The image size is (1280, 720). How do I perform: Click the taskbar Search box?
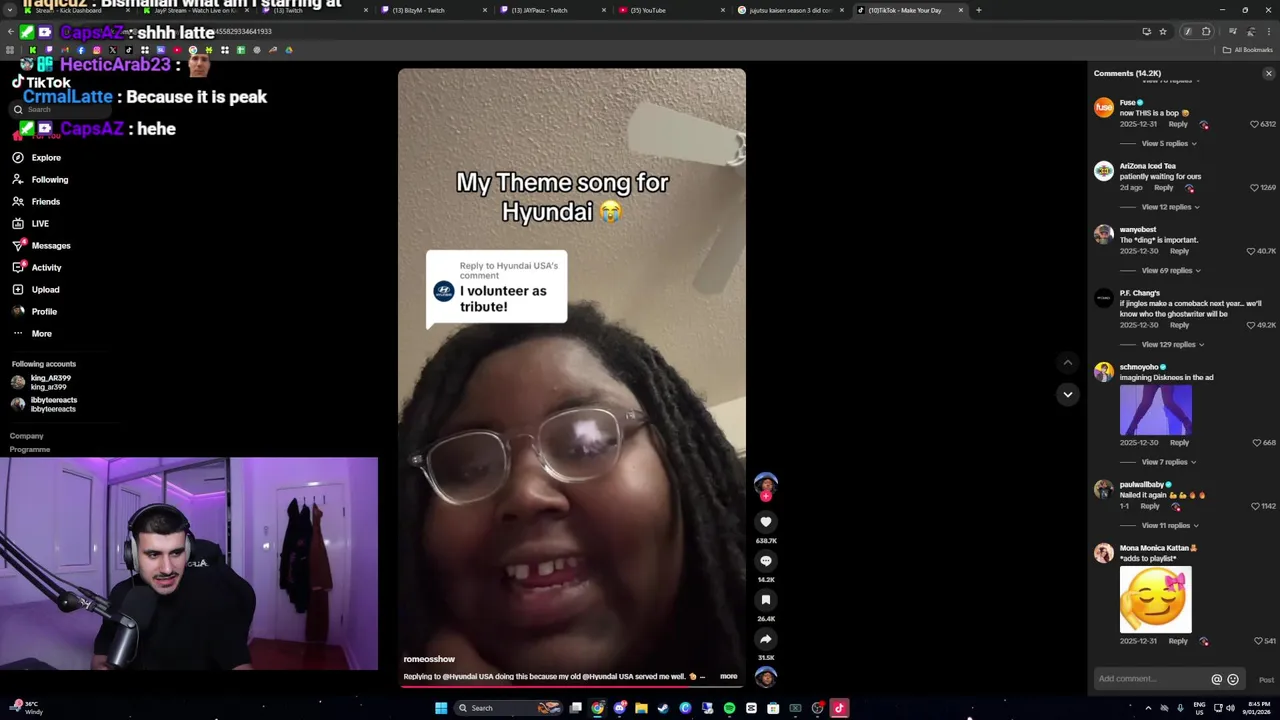click(509, 708)
